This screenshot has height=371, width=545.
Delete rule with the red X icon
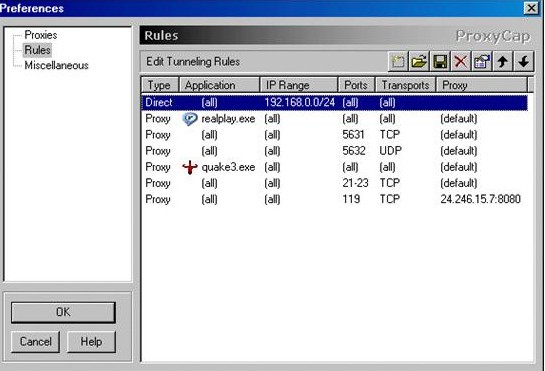461,62
